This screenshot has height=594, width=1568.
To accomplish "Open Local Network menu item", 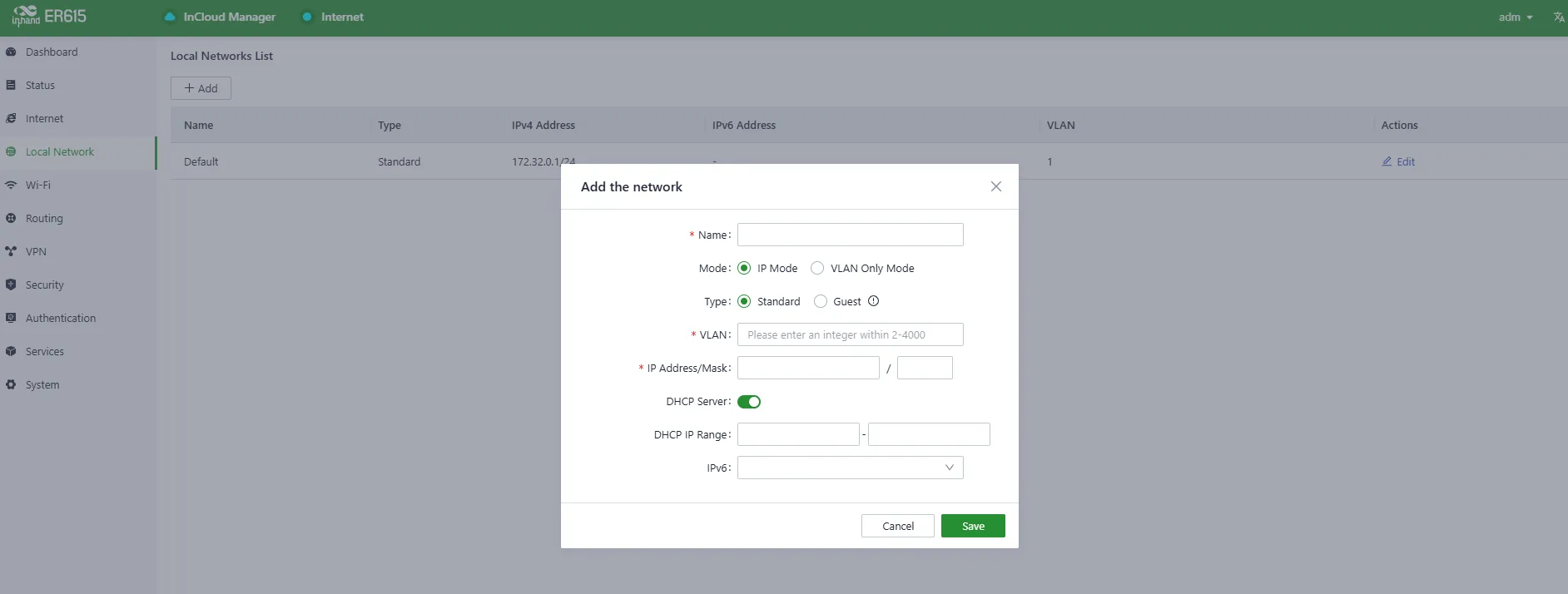I will (x=78, y=151).
